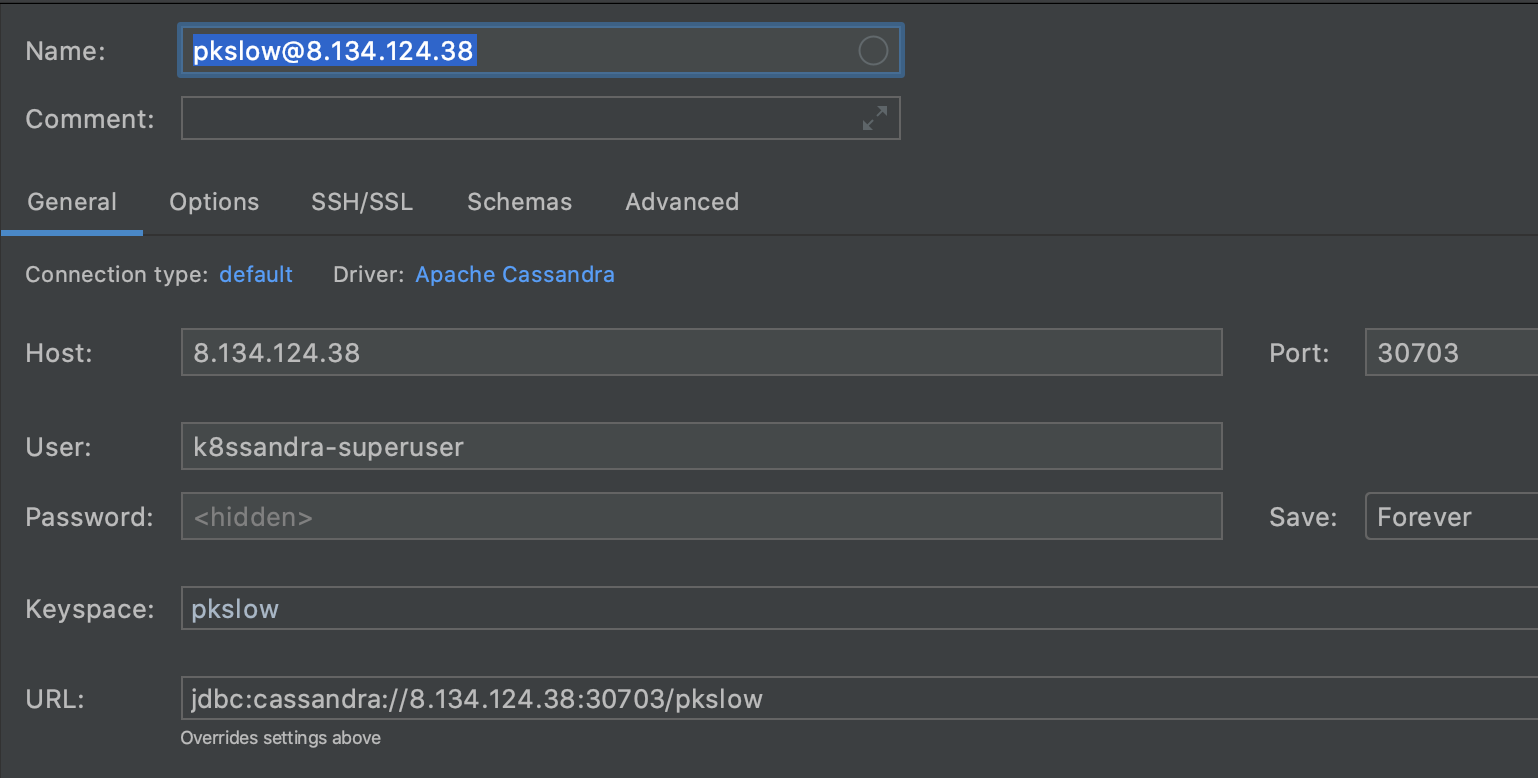The image size is (1538, 778).
Task: Open the SSH/SSL tab
Action: [x=362, y=202]
